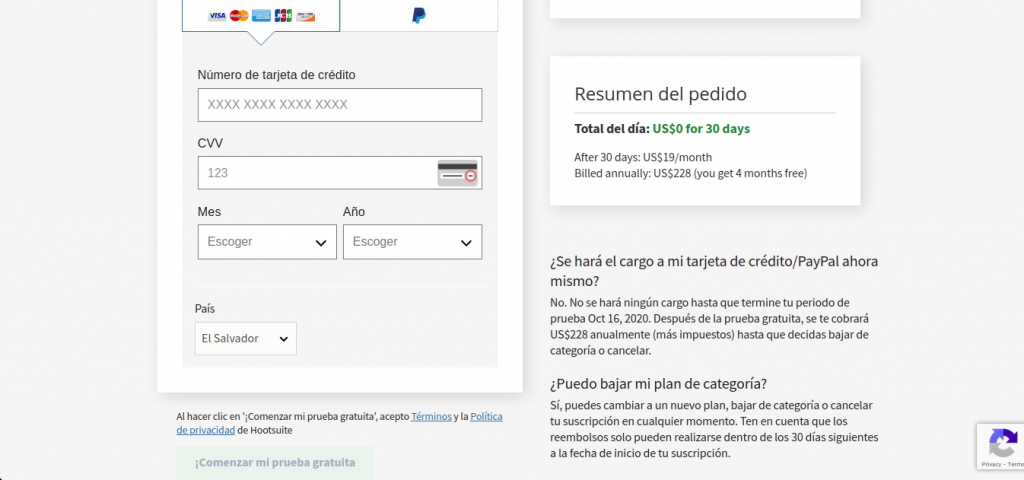The width and height of the screenshot is (1024, 480).
Task: Click the Discover card logo
Action: coord(305,16)
